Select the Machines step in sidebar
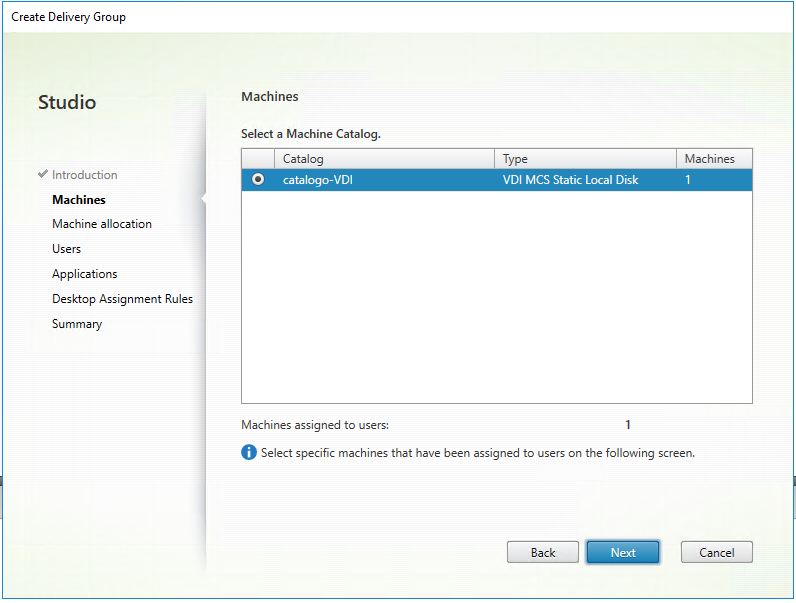The image size is (796, 603). [x=79, y=200]
